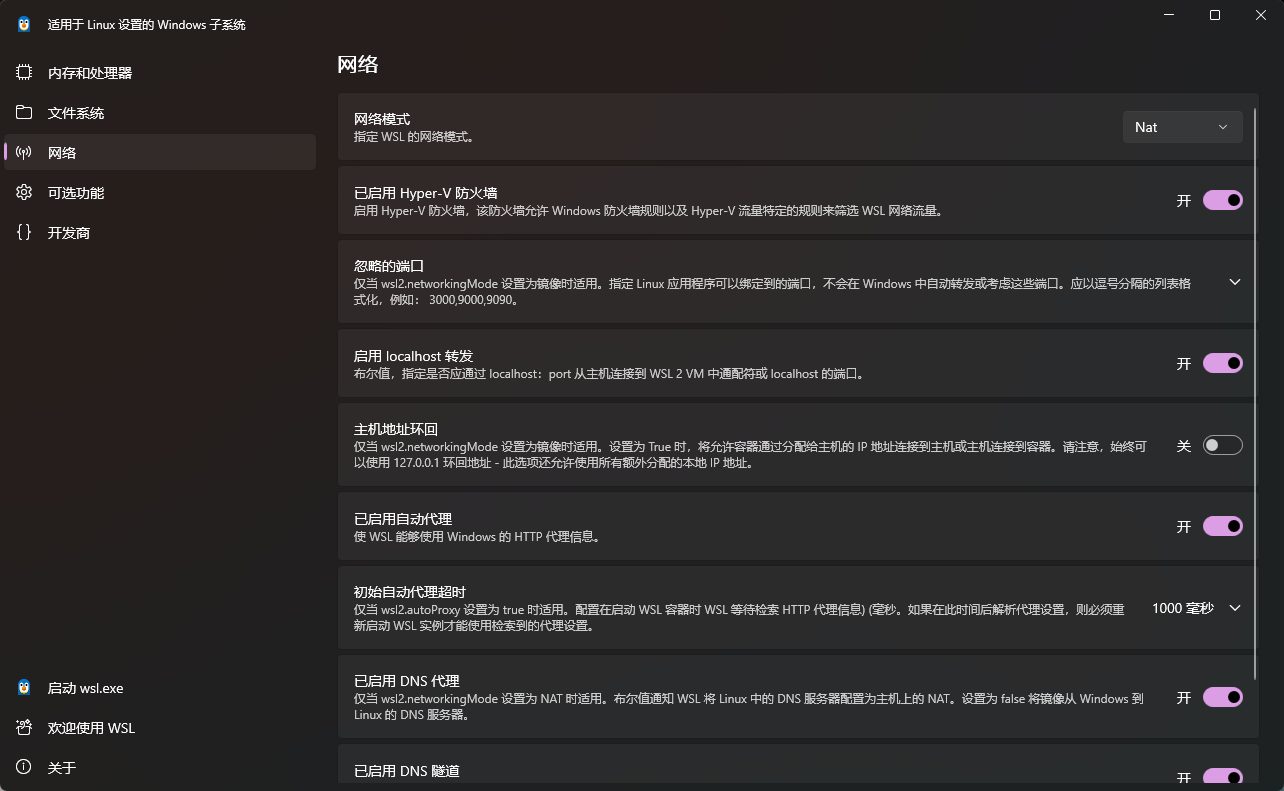Click the file system folder icon
Screen dimensions: 1284x791
point(24,112)
